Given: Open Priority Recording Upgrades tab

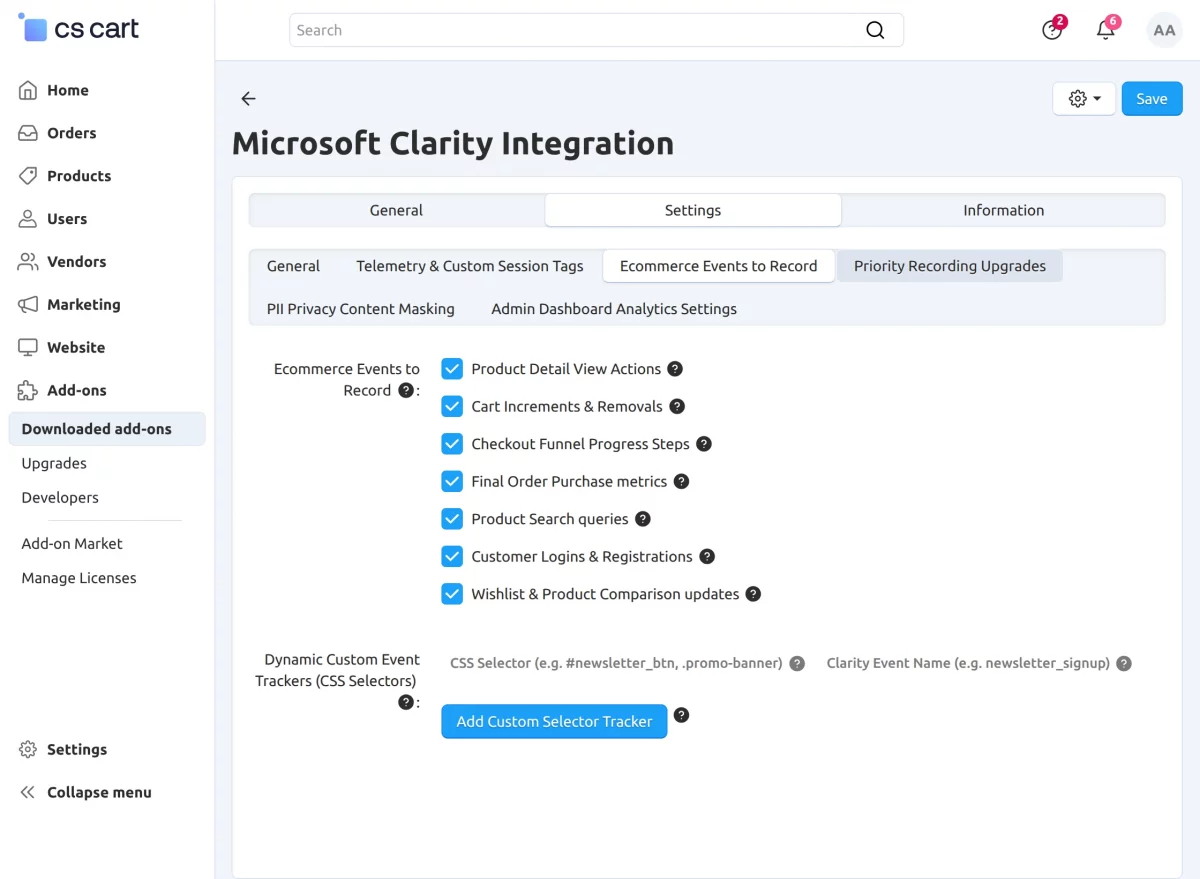Looking at the screenshot, I should pos(950,266).
